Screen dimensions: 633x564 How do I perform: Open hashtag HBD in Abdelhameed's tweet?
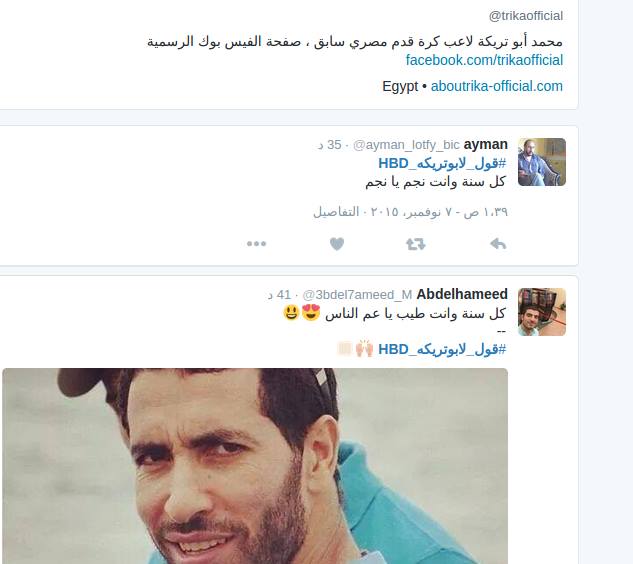click(x=442, y=349)
